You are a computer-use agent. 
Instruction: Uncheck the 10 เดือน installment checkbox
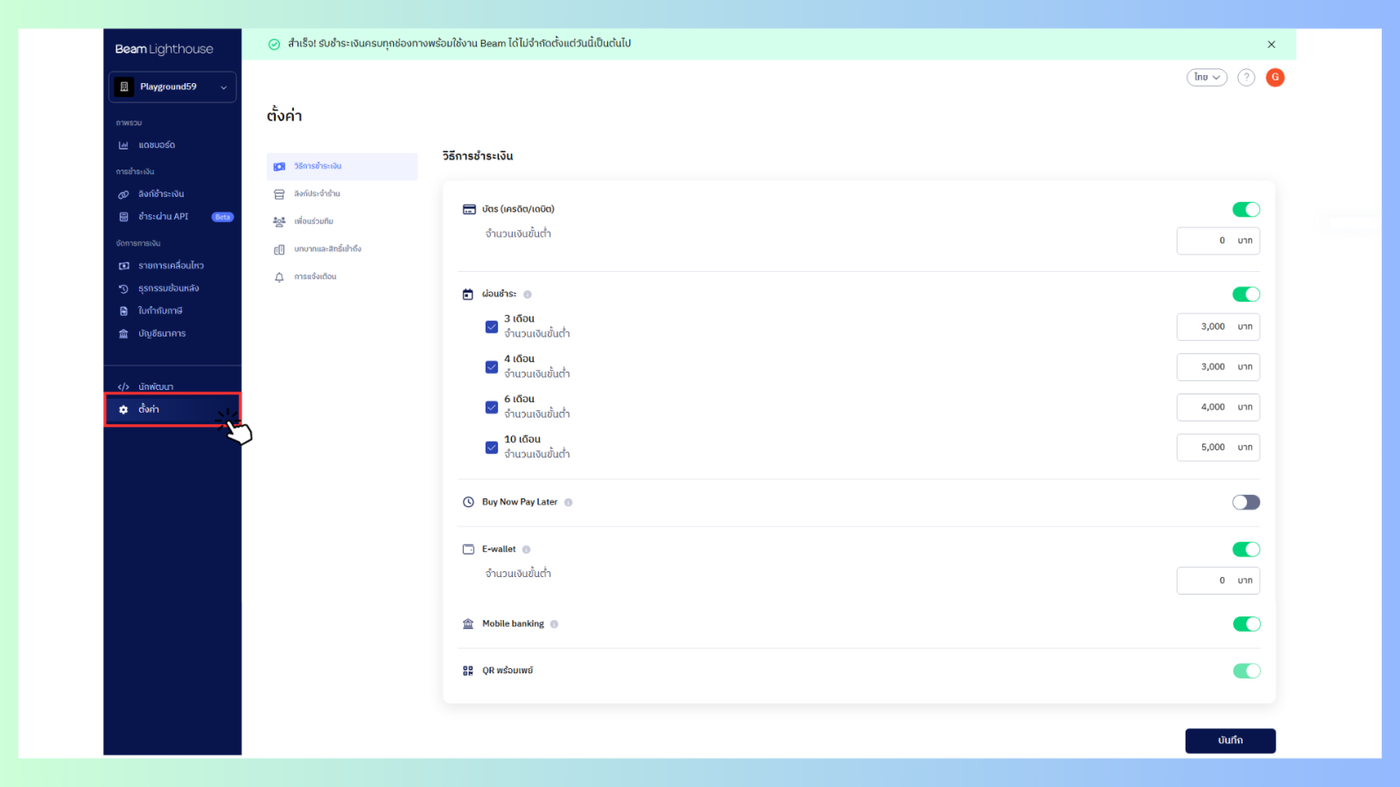coord(492,447)
